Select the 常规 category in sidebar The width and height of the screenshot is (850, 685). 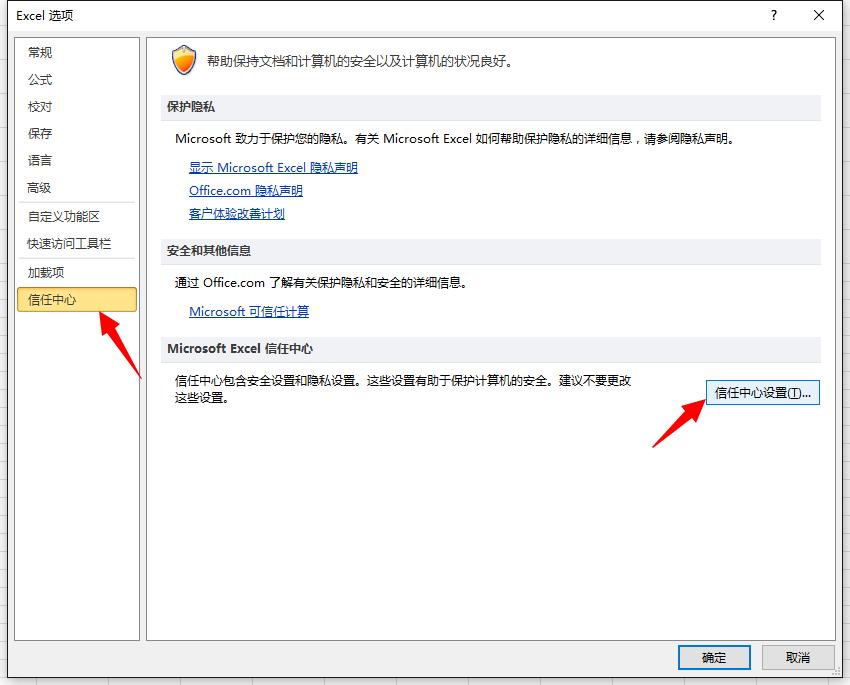(40, 52)
